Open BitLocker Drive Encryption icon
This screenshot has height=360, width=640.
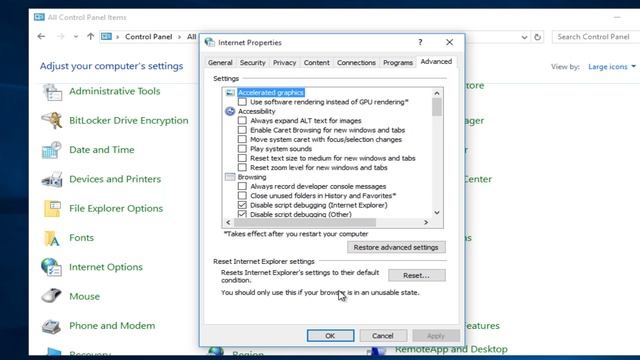[x=52, y=121]
